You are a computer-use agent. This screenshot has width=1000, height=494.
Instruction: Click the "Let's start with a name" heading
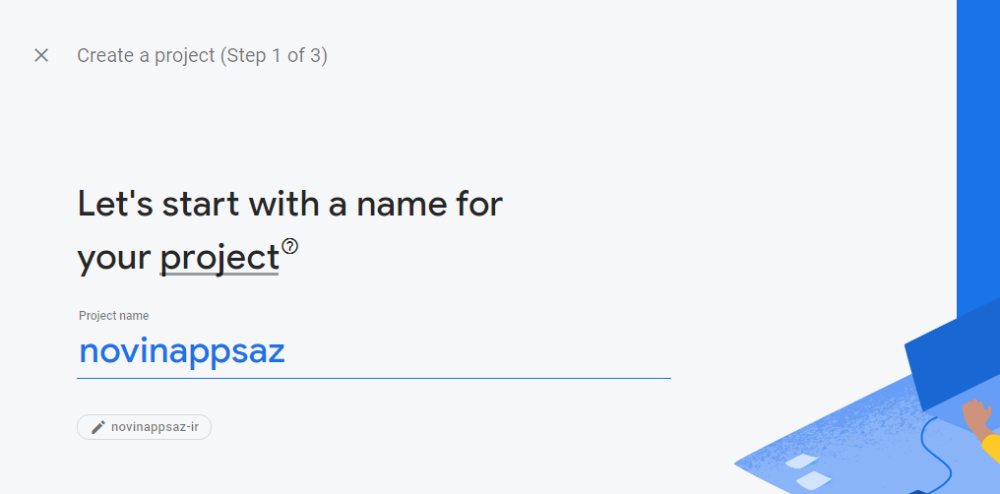(290, 204)
